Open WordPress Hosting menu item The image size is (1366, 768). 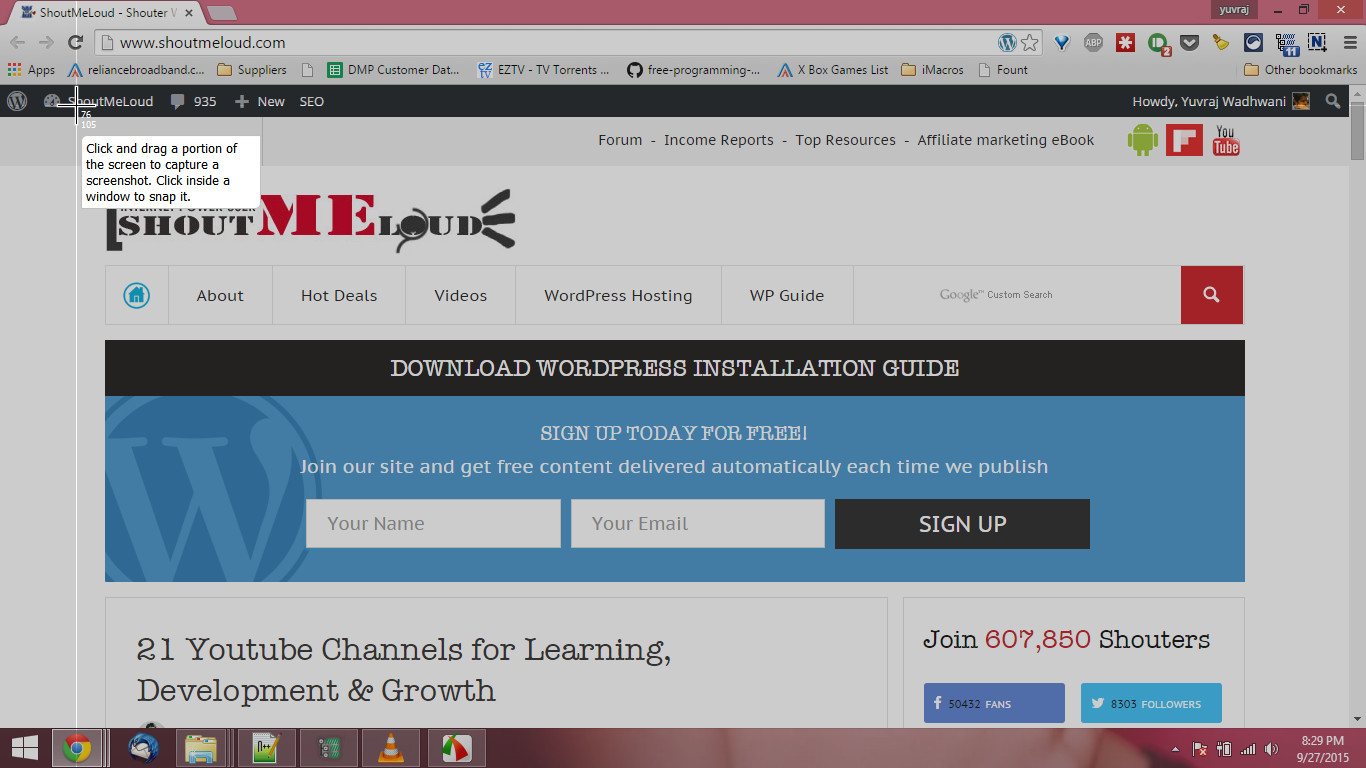[618, 295]
